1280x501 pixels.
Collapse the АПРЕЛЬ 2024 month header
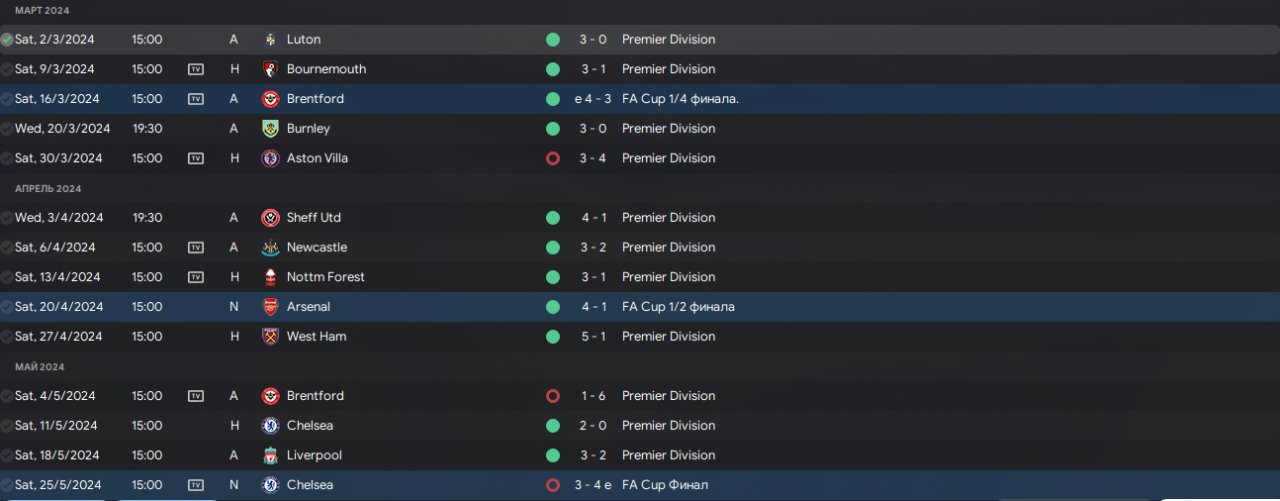[48, 188]
